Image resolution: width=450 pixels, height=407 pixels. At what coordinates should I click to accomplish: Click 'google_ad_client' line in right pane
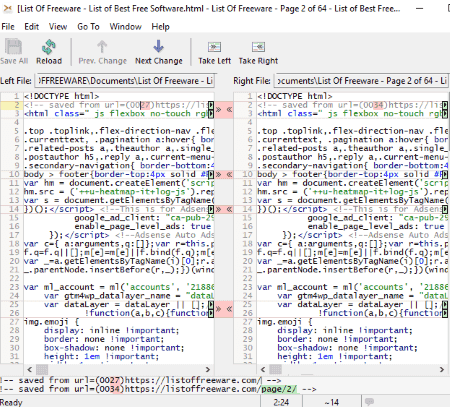(378, 218)
